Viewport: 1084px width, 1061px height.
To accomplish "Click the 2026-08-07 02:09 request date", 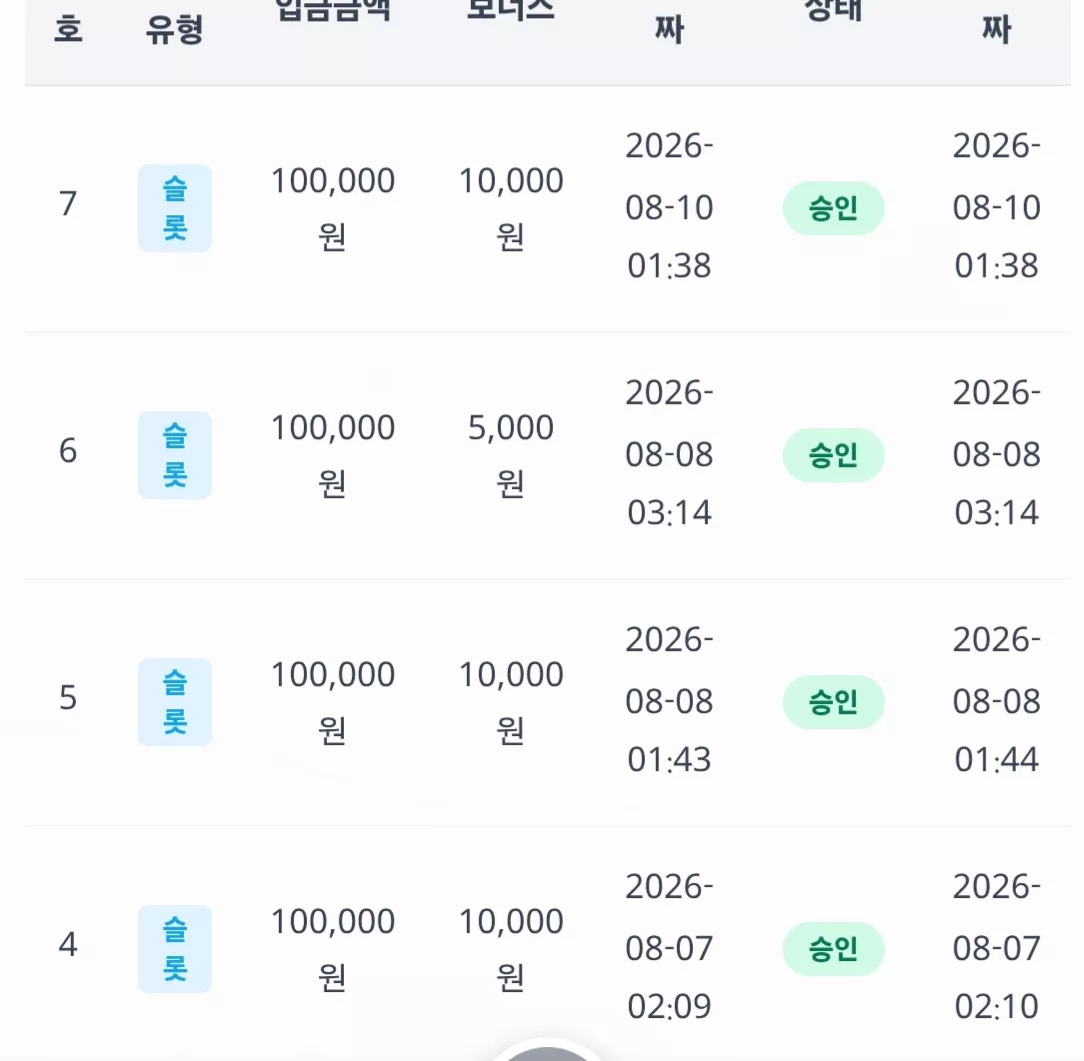I will (669, 946).
